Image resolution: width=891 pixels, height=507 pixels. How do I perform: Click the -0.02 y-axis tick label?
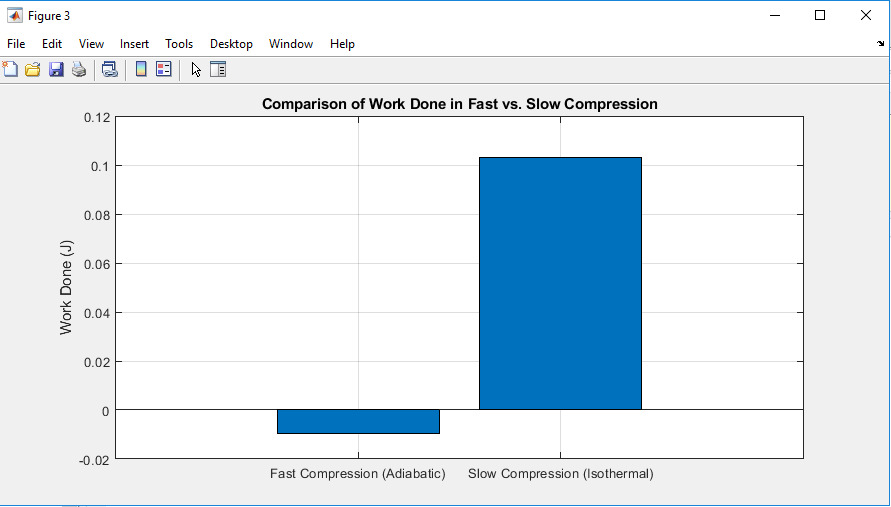tap(94, 460)
